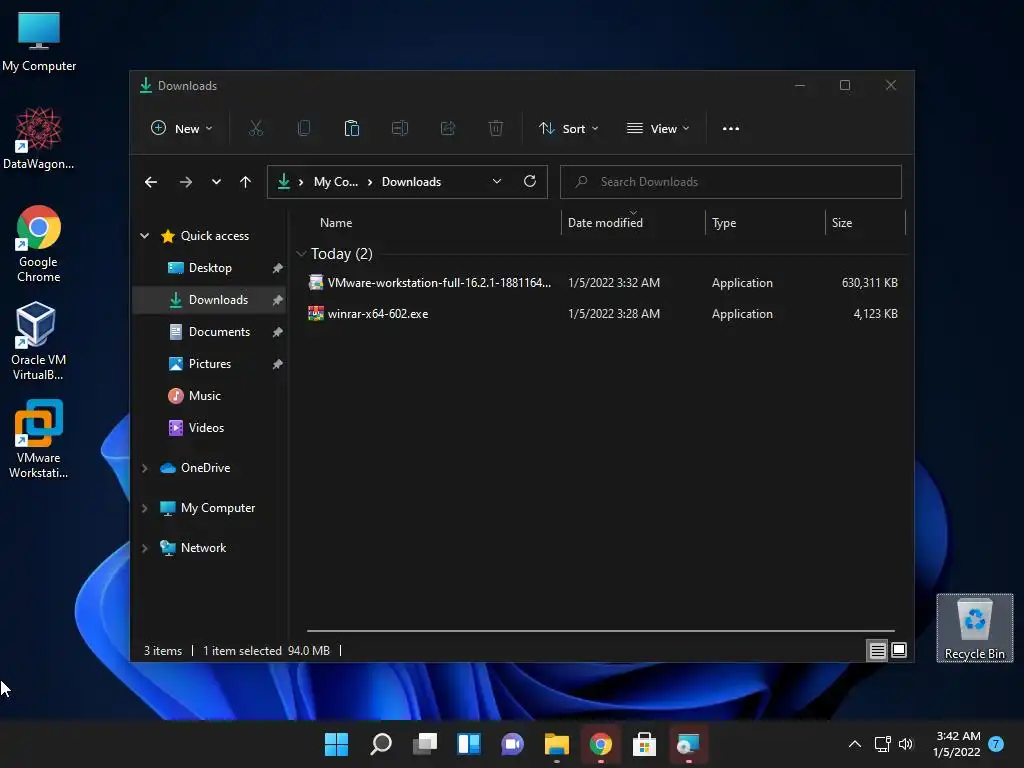Click File Explorer on the taskbar
This screenshot has height=768, width=1024.
coord(557,744)
